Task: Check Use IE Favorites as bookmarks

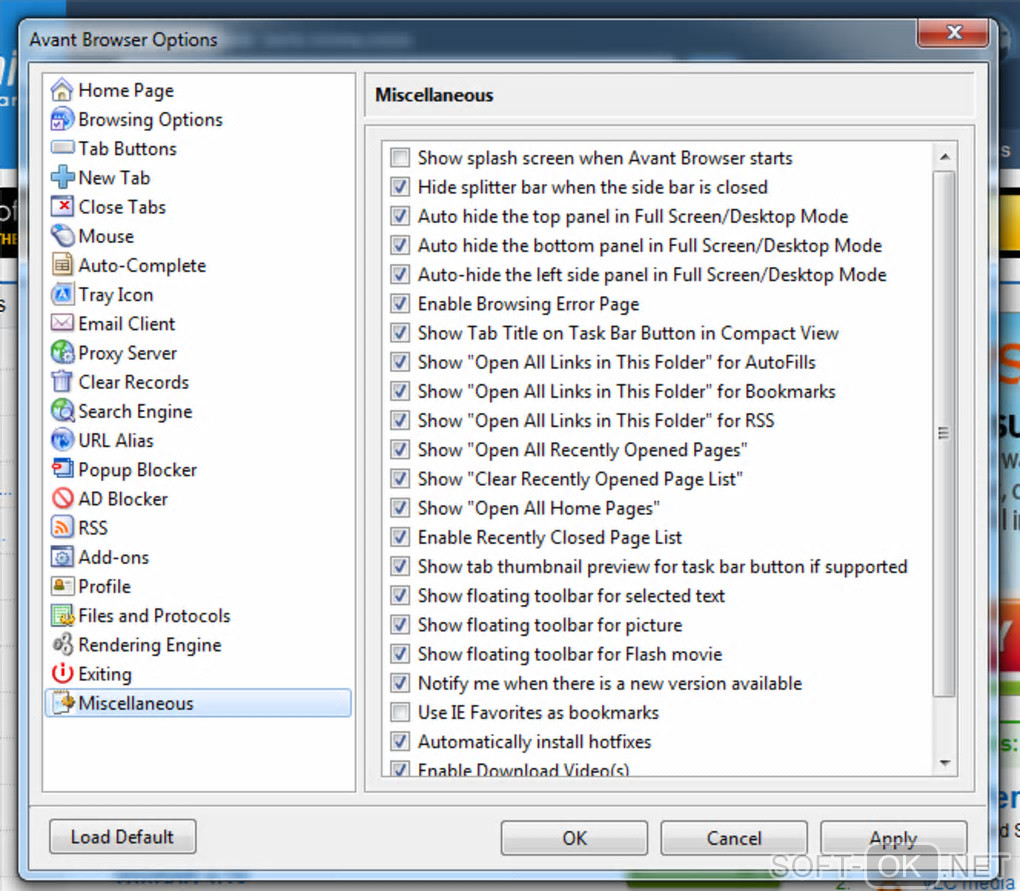Action: (399, 712)
